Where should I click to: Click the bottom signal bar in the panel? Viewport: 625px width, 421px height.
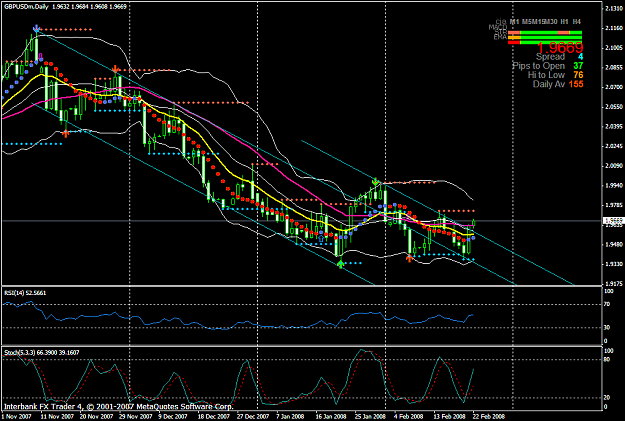tap(545, 42)
